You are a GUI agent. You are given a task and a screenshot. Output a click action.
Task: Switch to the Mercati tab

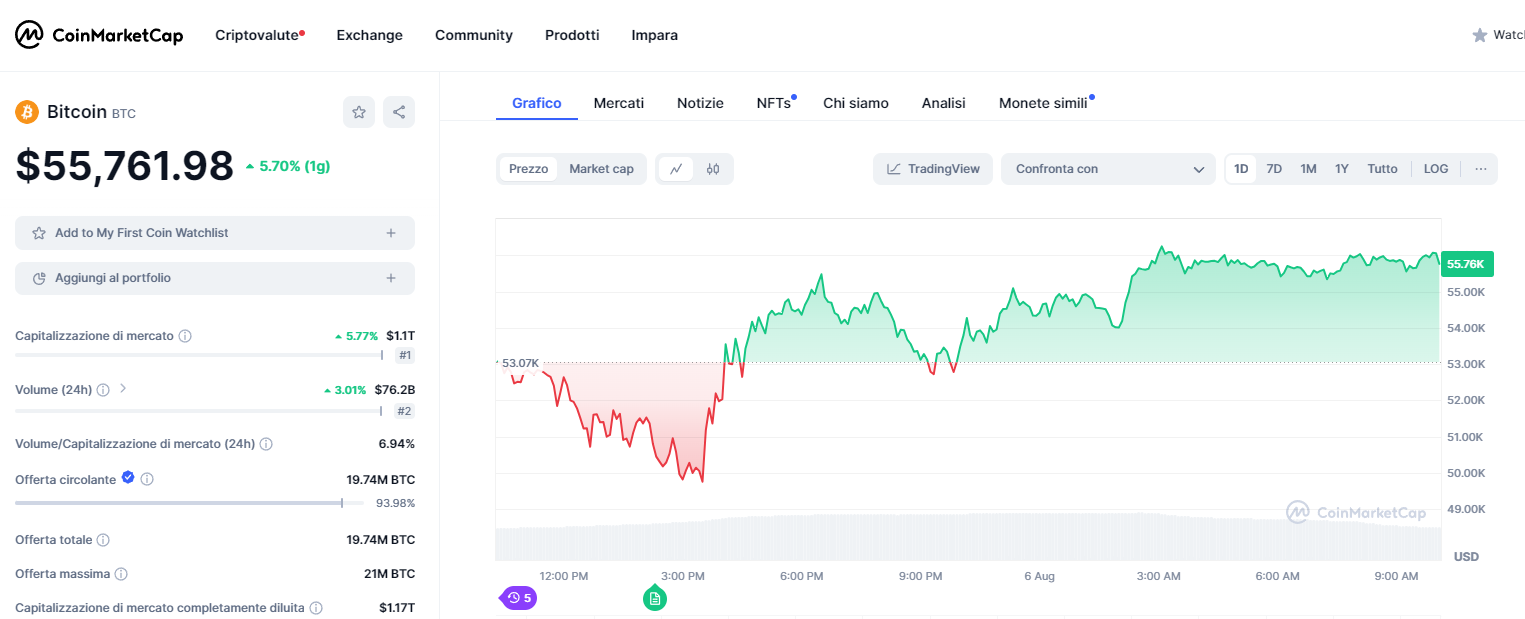coord(619,103)
